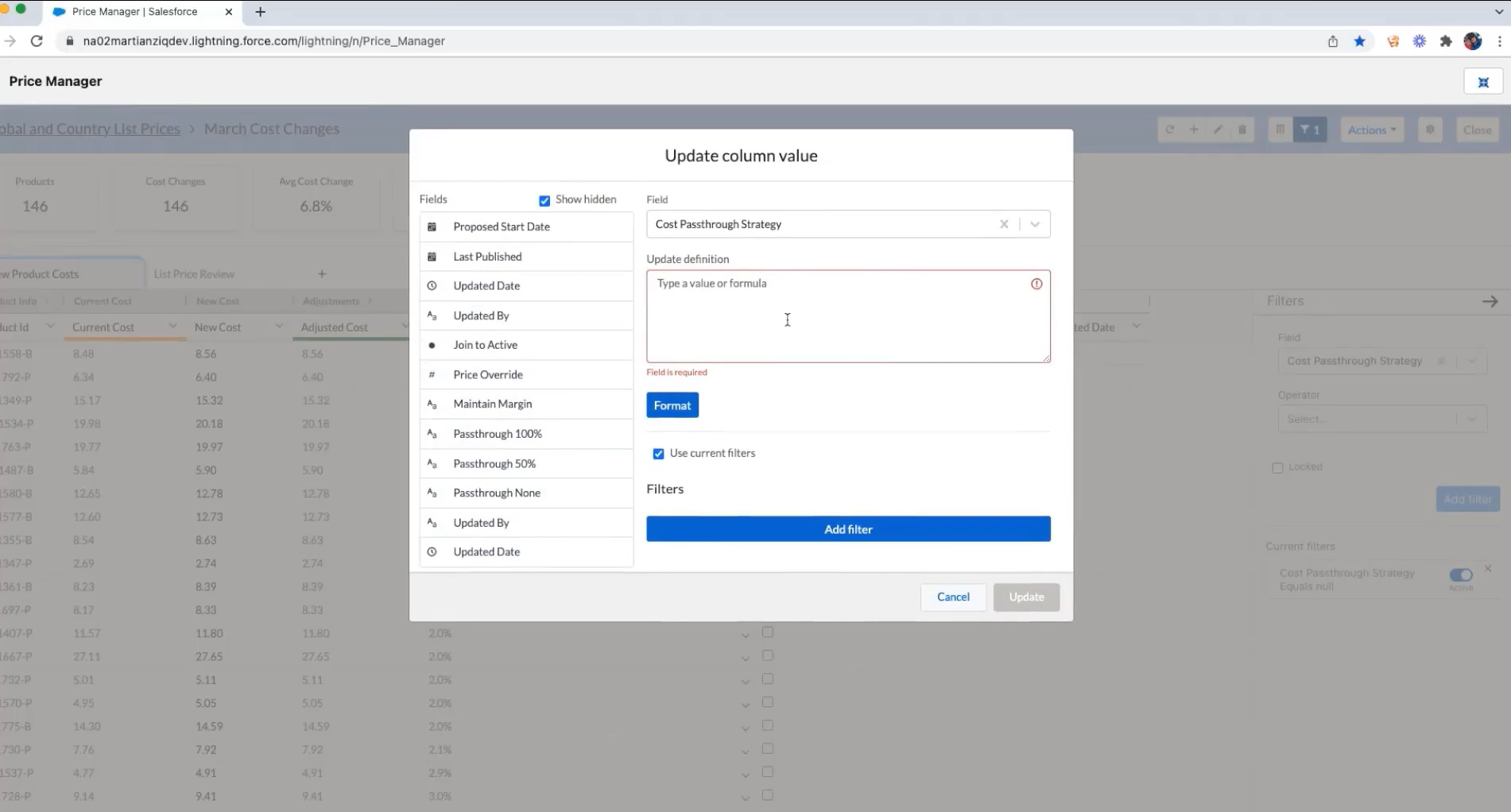Click Add filter in the Filters side panel
Image resolution: width=1511 pixels, height=812 pixels.
tap(1467, 499)
